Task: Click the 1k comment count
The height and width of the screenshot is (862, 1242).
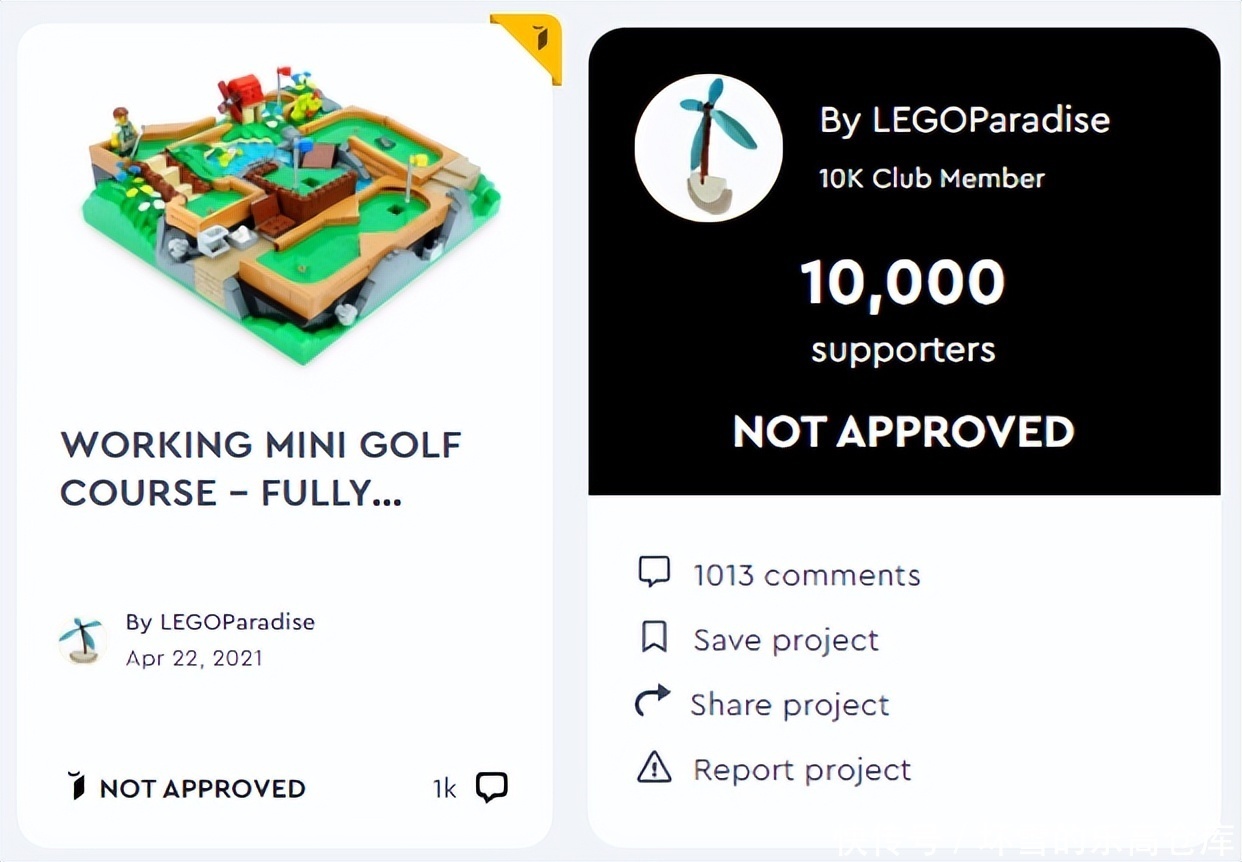Action: (x=444, y=789)
